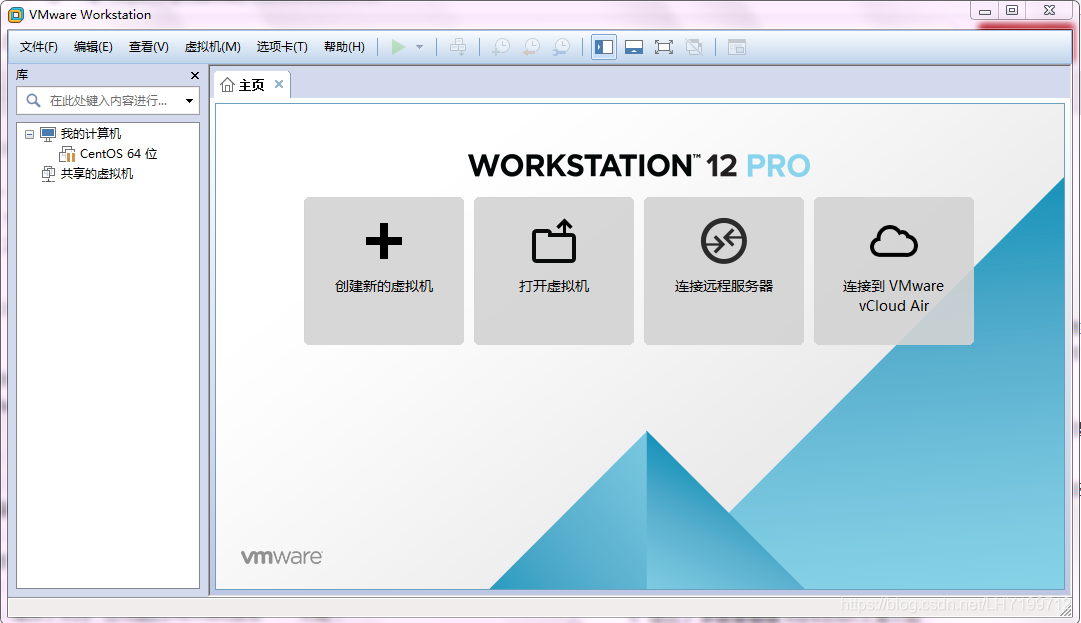Select 我的计算机 in the library tree
Image resolution: width=1081 pixels, height=623 pixels.
click(90, 134)
